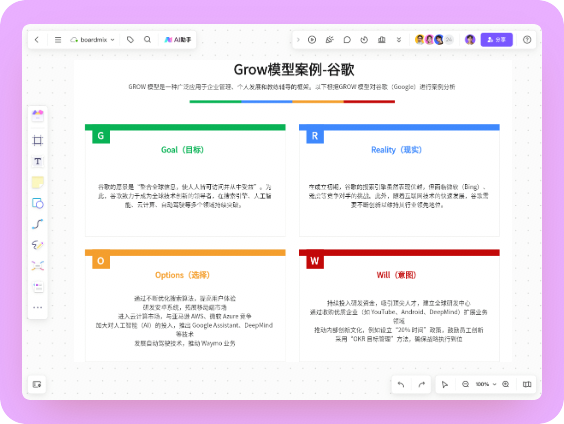Open the hamburger main menu

click(58, 40)
